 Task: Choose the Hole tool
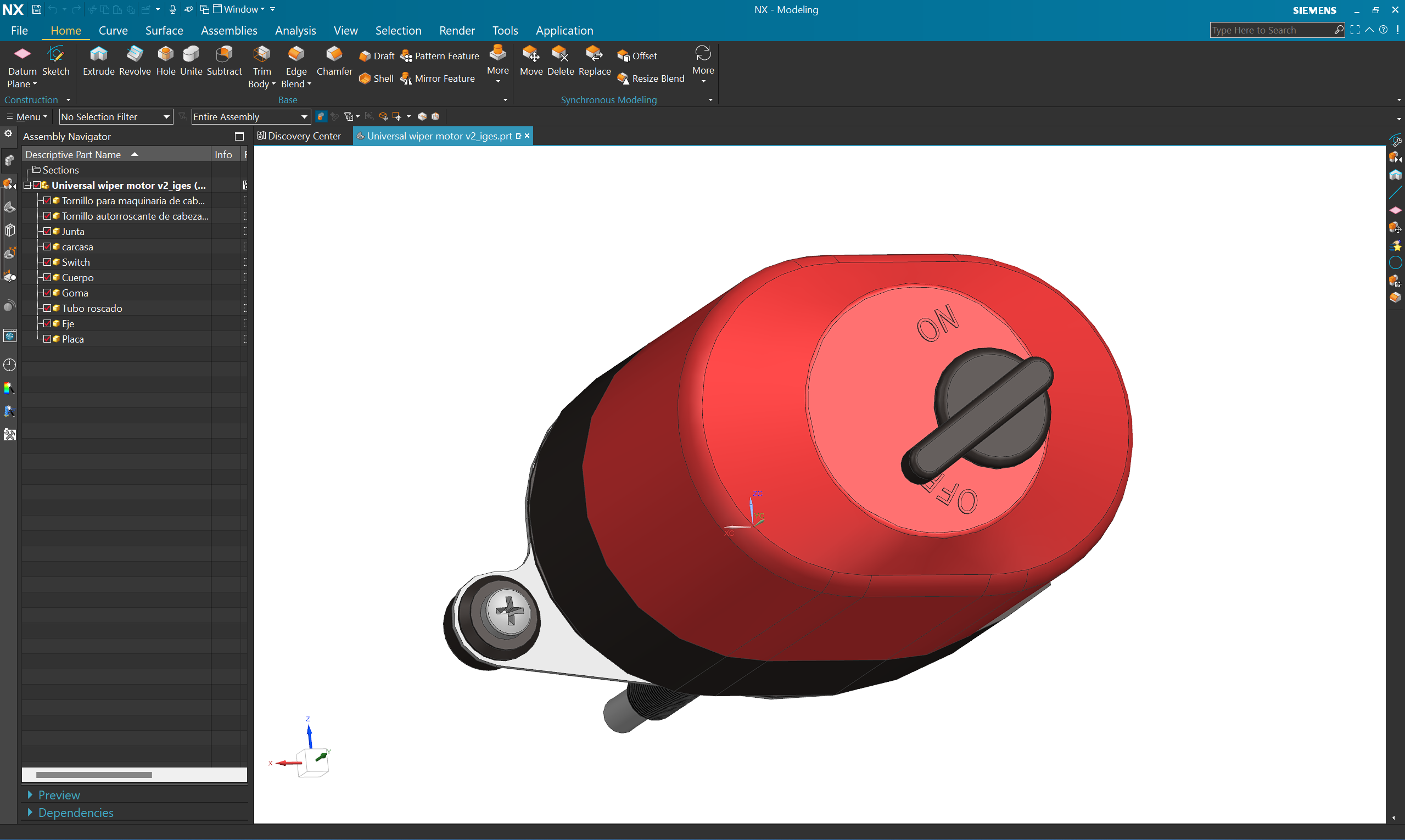[165, 60]
